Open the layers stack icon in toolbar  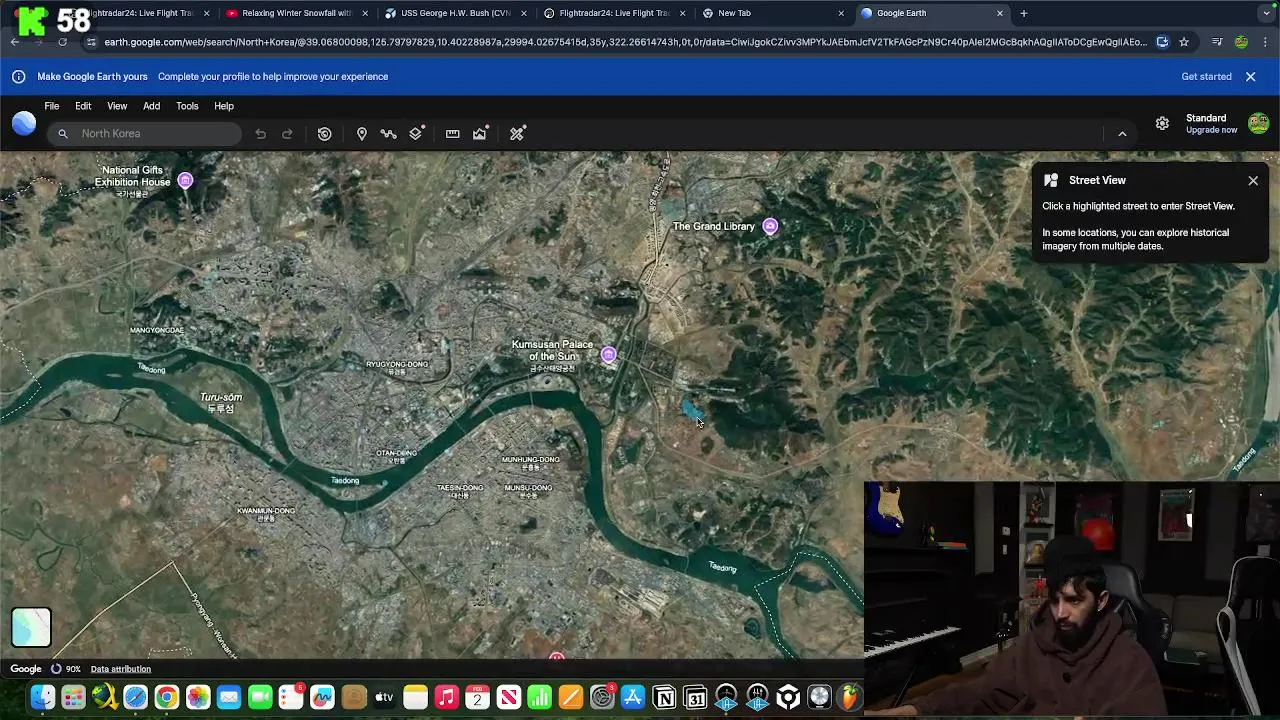(x=416, y=134)
